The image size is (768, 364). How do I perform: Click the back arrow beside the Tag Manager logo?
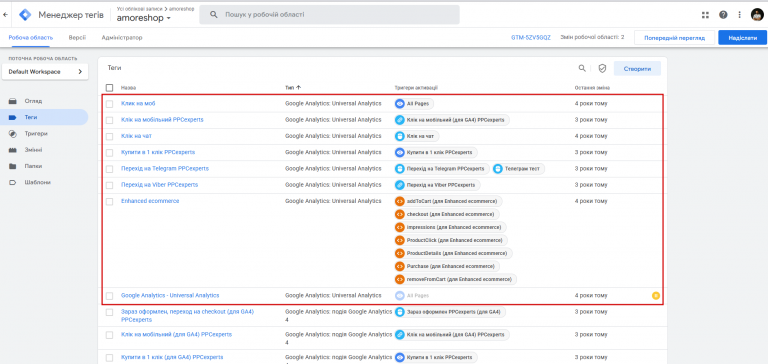click(5, 15)
